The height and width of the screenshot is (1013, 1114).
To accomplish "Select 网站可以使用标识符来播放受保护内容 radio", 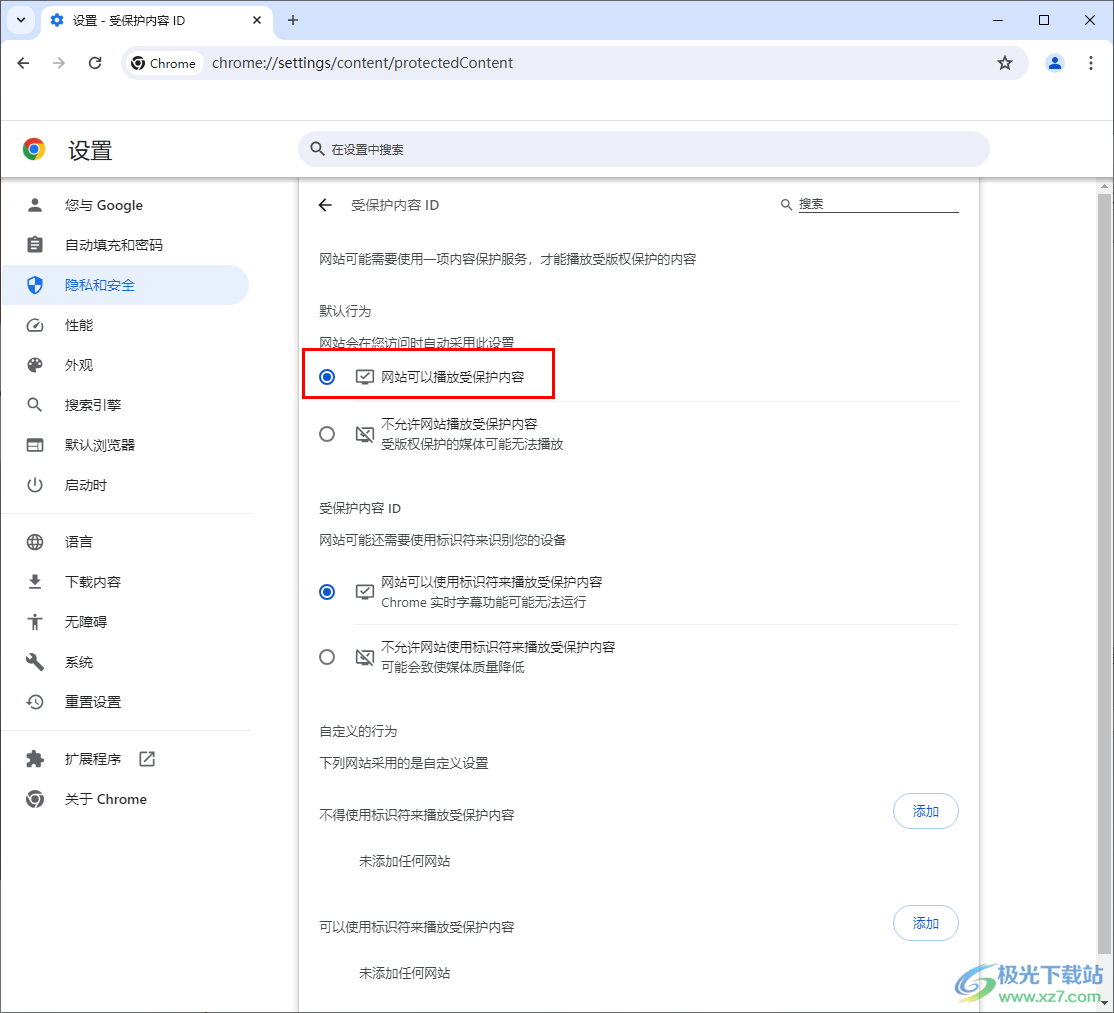I will [327, 592].
